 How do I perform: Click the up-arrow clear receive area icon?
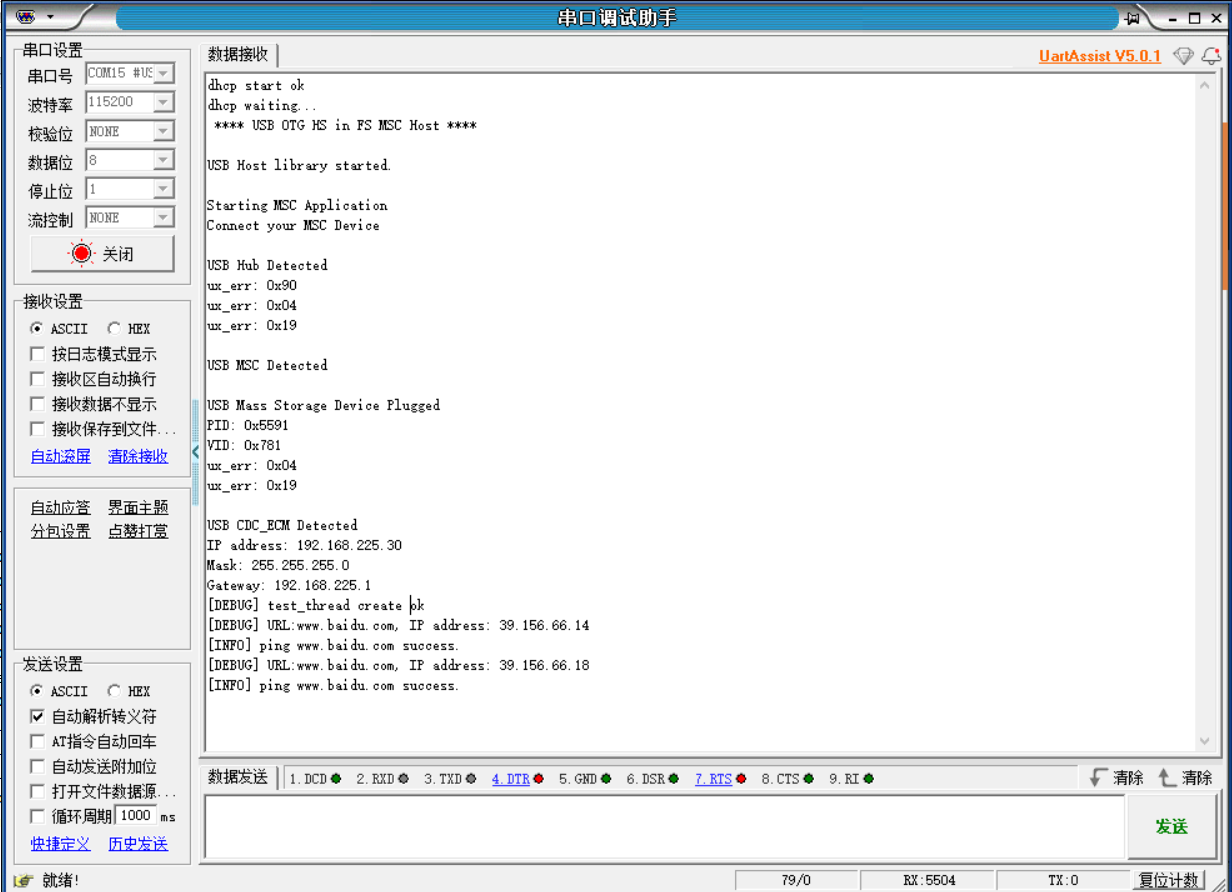(1167, 777)
